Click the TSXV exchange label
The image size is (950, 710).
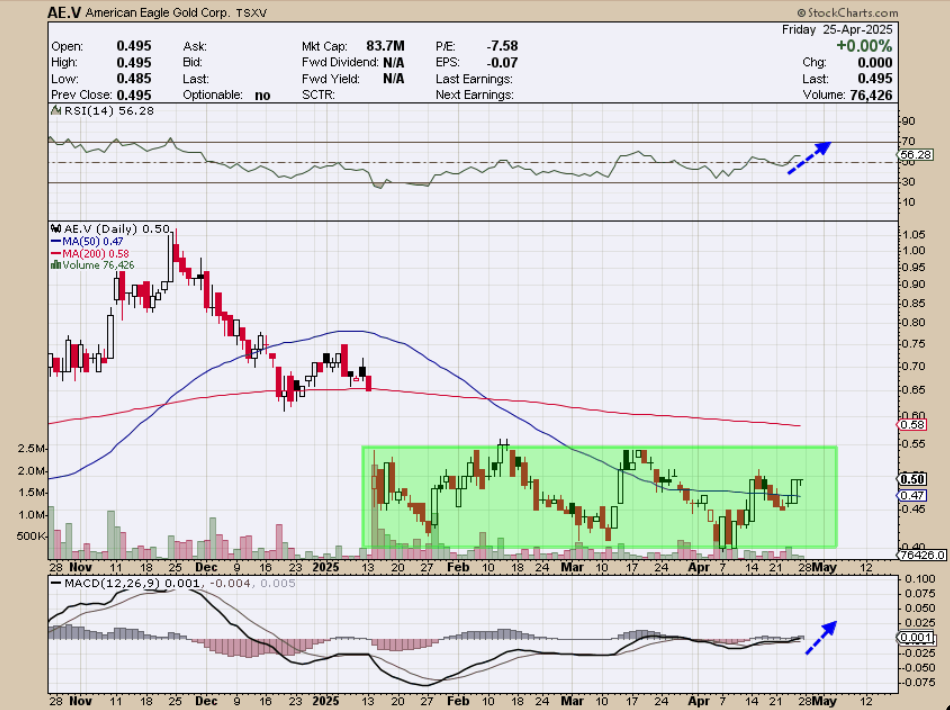pyautogui.click(x=252, y=13)
